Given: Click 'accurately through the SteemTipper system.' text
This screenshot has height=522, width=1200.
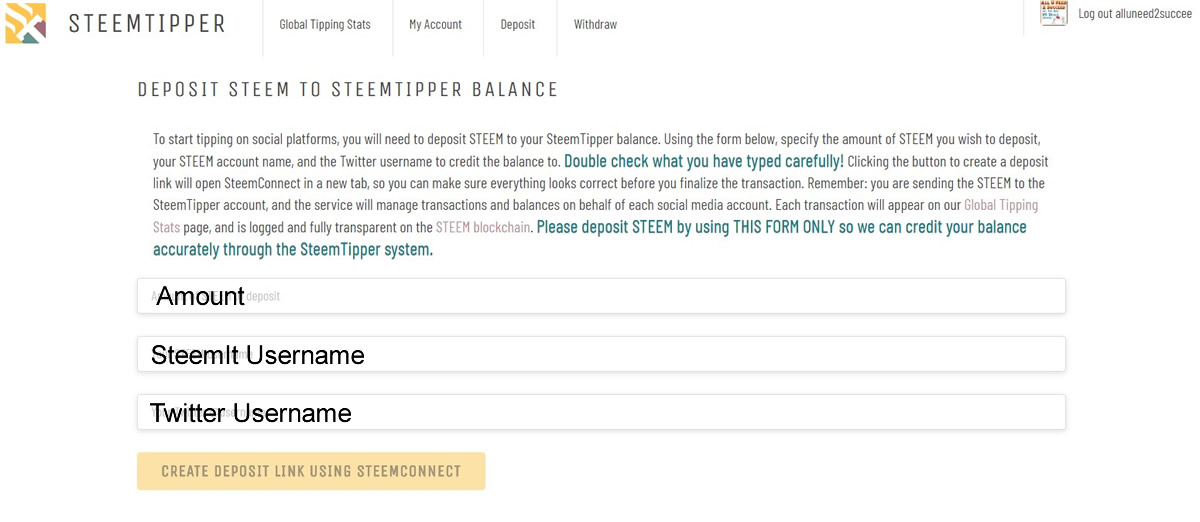Looking at the screenshot, I should [x=293, y=249].
